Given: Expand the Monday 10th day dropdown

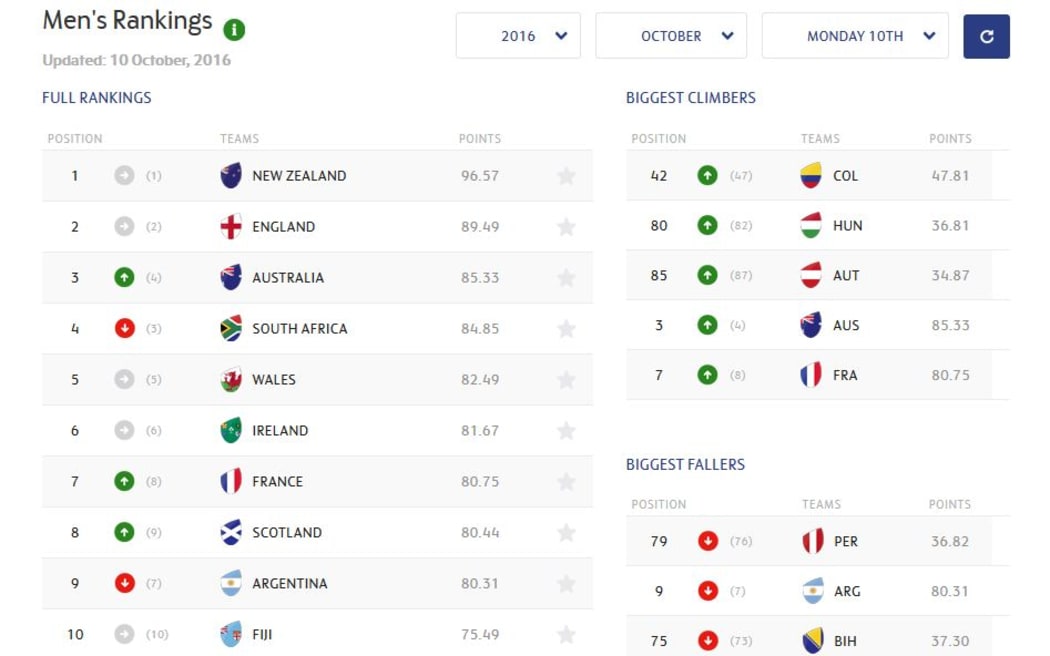Looking at the screenshot, I should click(855, 36).
